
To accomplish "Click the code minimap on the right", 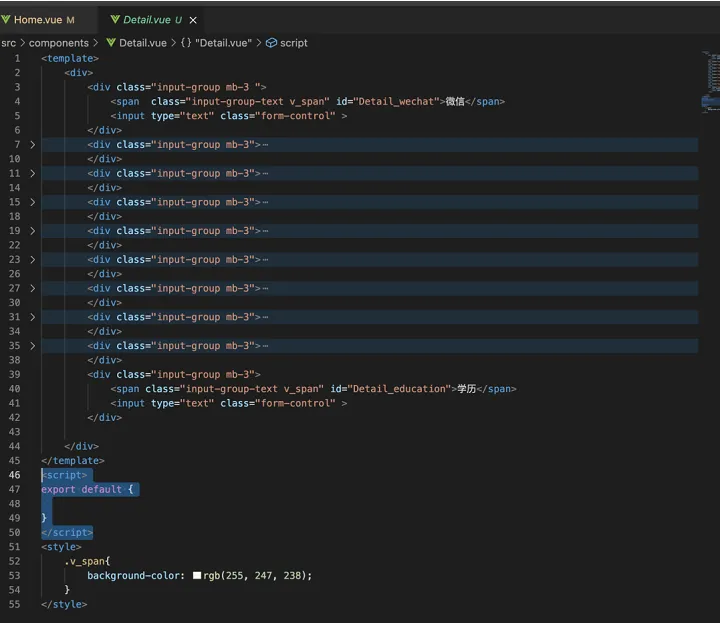I will click(x=710, y=81).
